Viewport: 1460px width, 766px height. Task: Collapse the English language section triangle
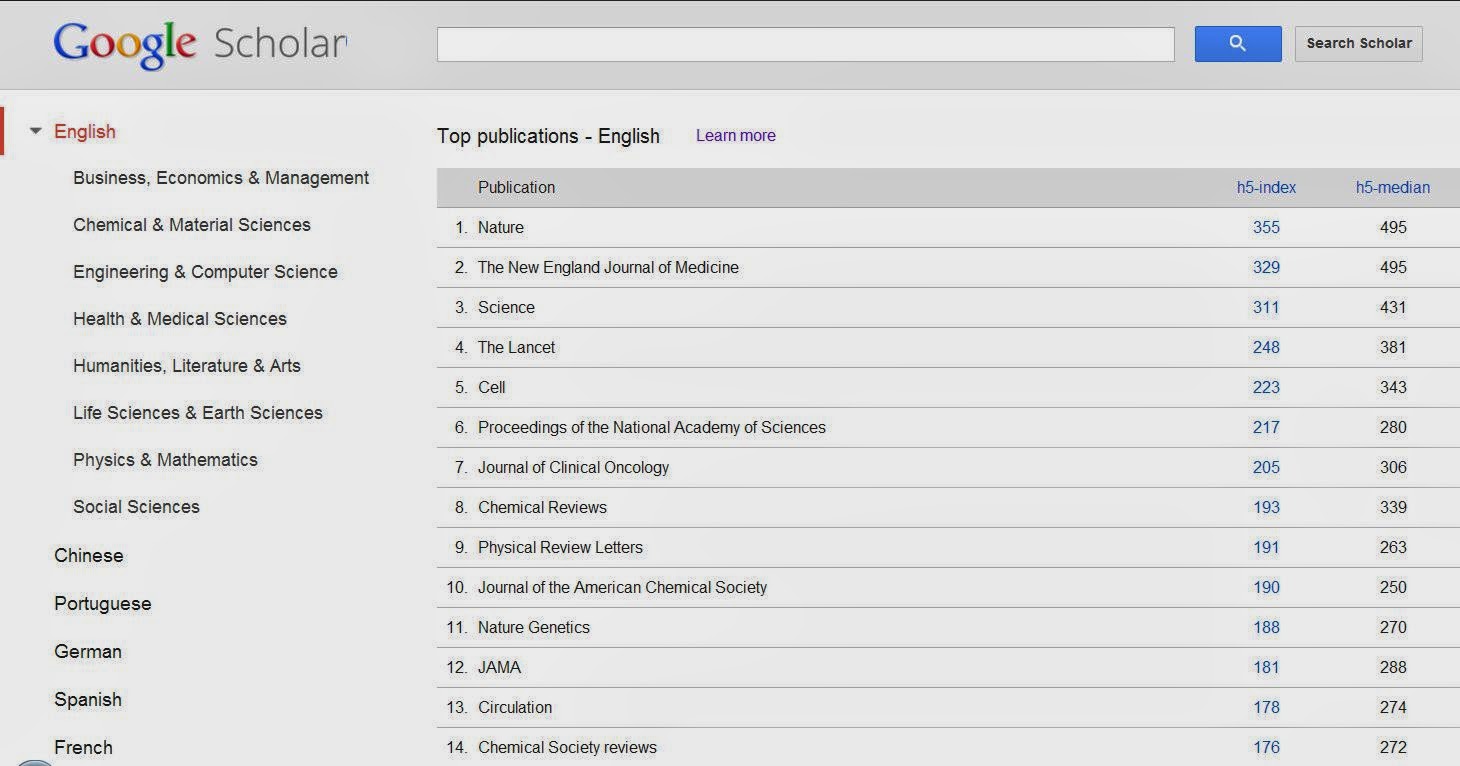click(36, 130)
